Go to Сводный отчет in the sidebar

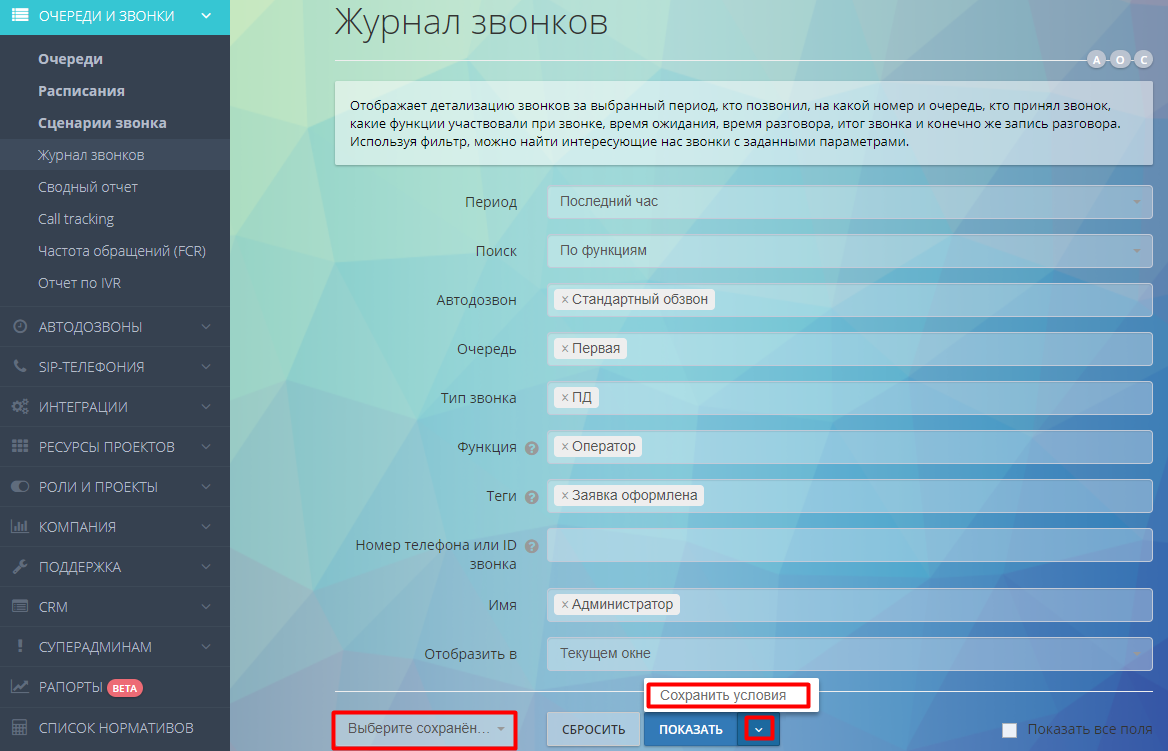[90, 186]
